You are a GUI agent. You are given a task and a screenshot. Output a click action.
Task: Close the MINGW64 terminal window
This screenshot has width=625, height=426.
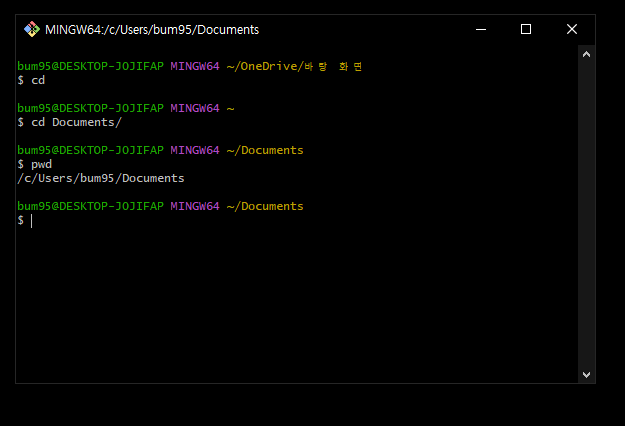[x=572, y=29]
